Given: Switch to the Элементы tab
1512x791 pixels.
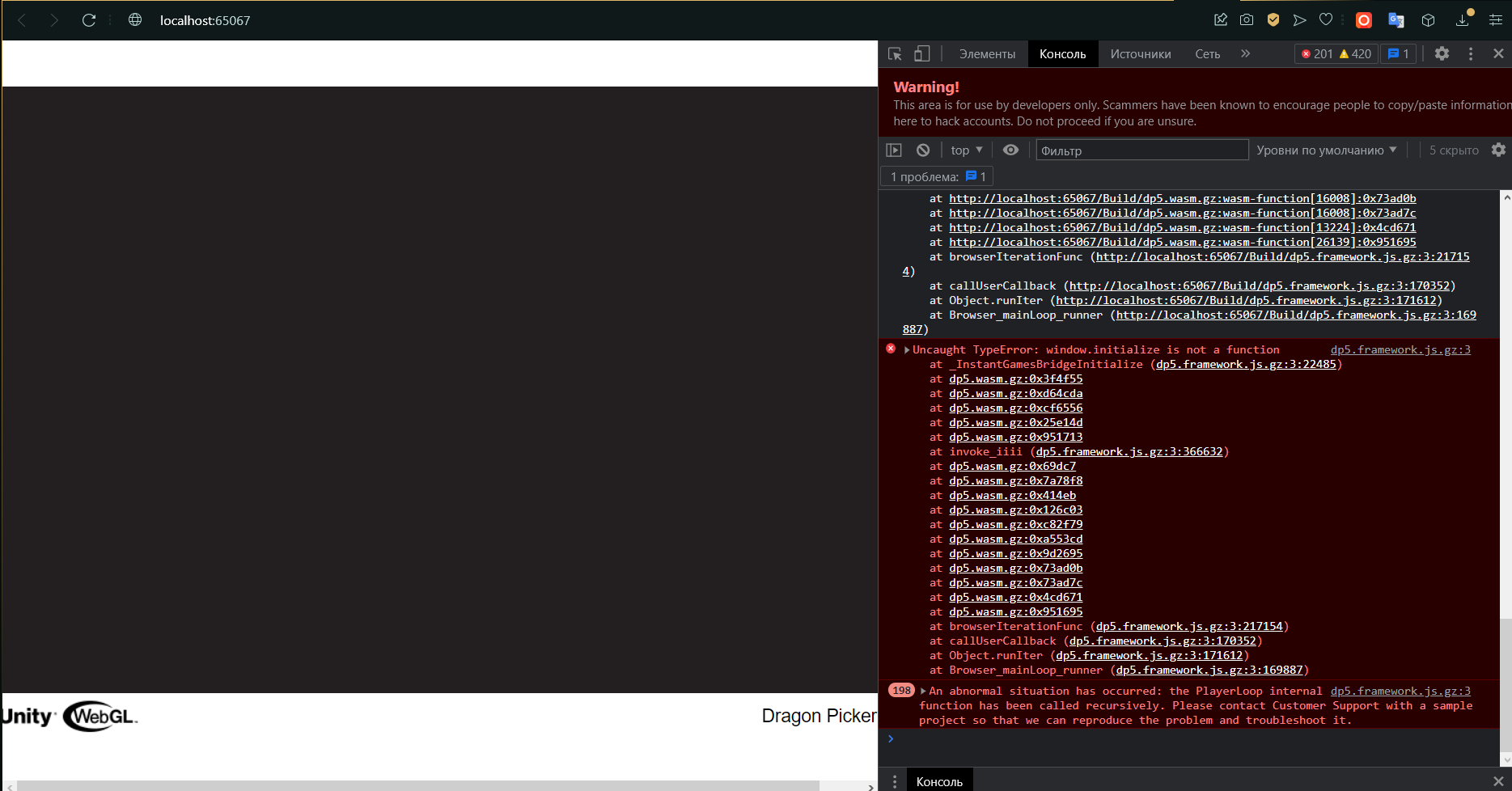Looking at the screenshot, I should coord(987,53).
